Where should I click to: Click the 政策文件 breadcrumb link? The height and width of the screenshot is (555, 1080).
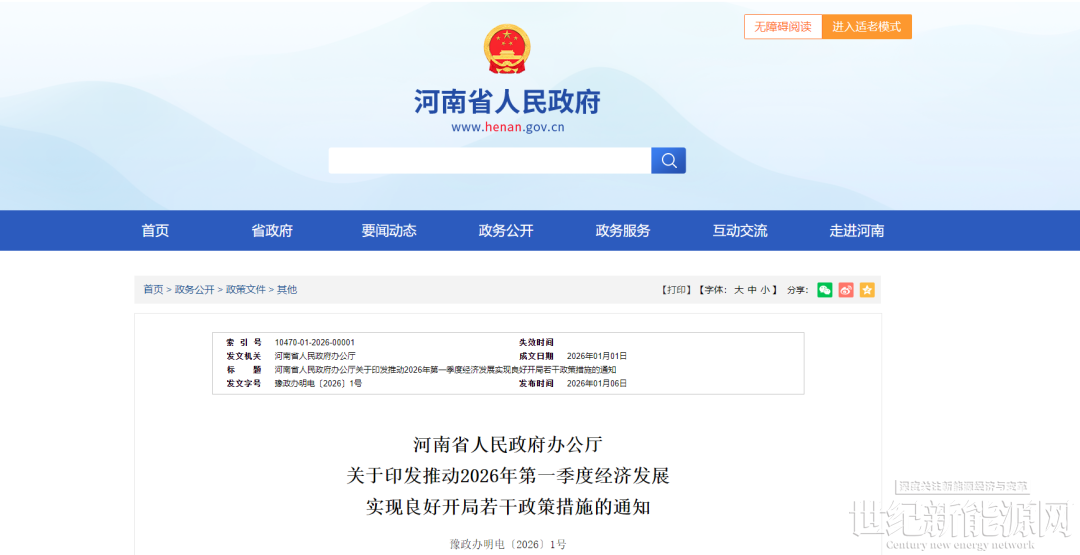(x=246, y=290)
